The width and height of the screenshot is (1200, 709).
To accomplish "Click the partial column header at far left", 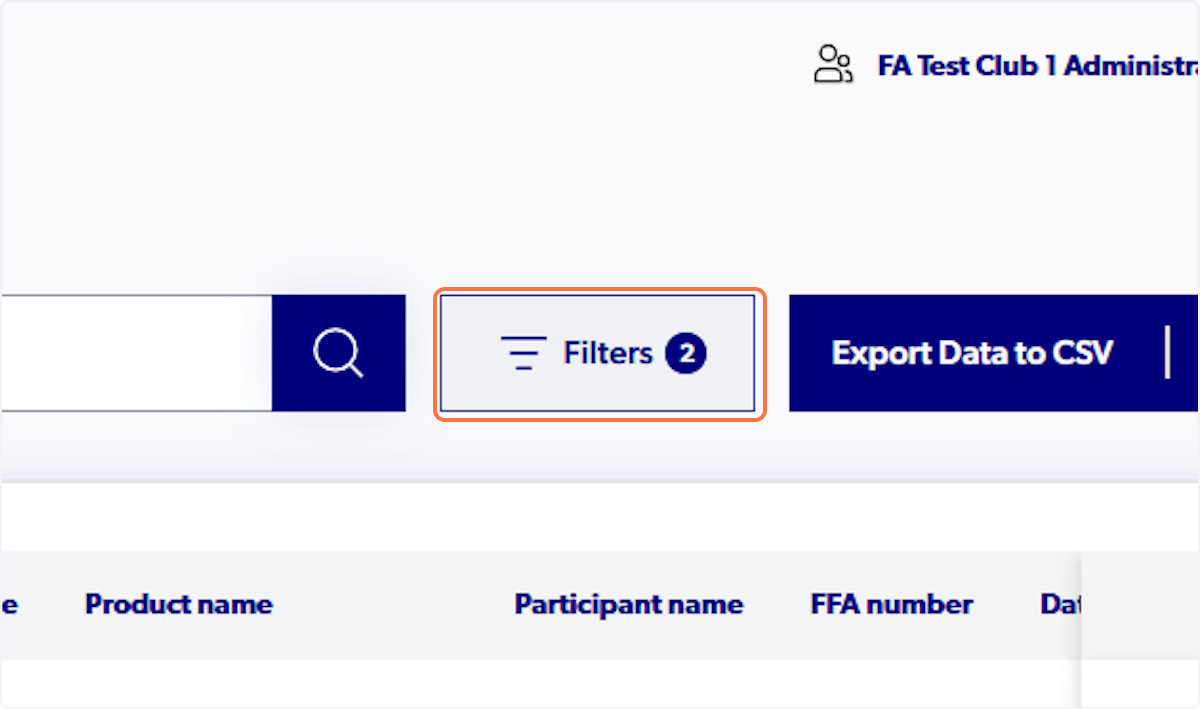I will click(10, 604).
